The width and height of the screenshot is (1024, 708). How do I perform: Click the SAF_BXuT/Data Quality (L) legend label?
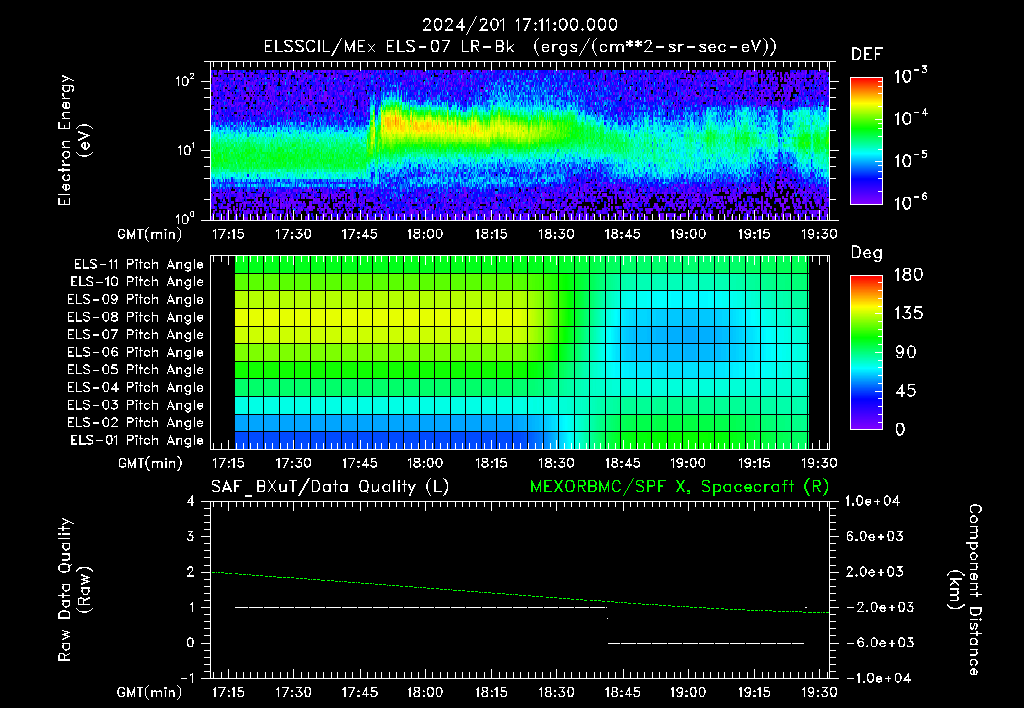click(330, 487)
